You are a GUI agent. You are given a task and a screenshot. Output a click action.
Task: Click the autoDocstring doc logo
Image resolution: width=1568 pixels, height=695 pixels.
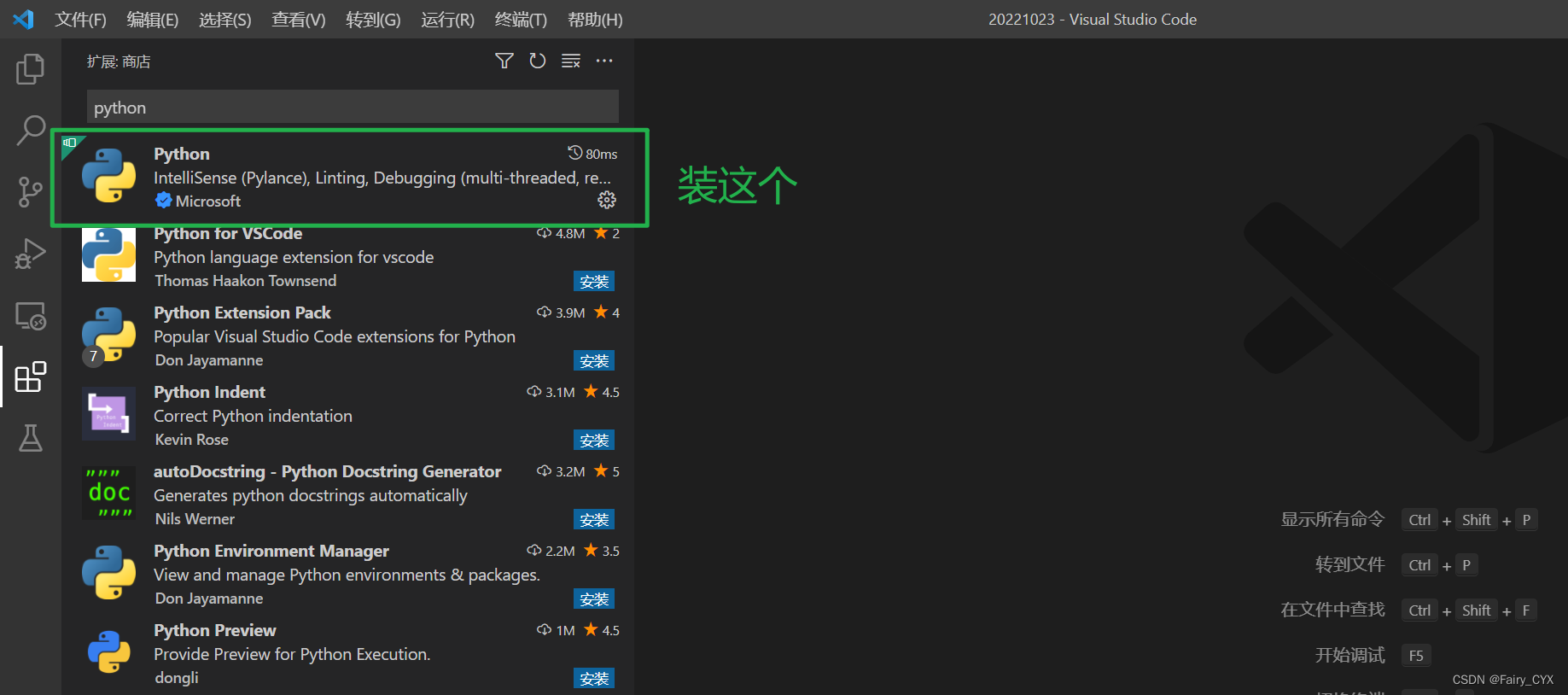pyautogui.click(x=108, y=494)
